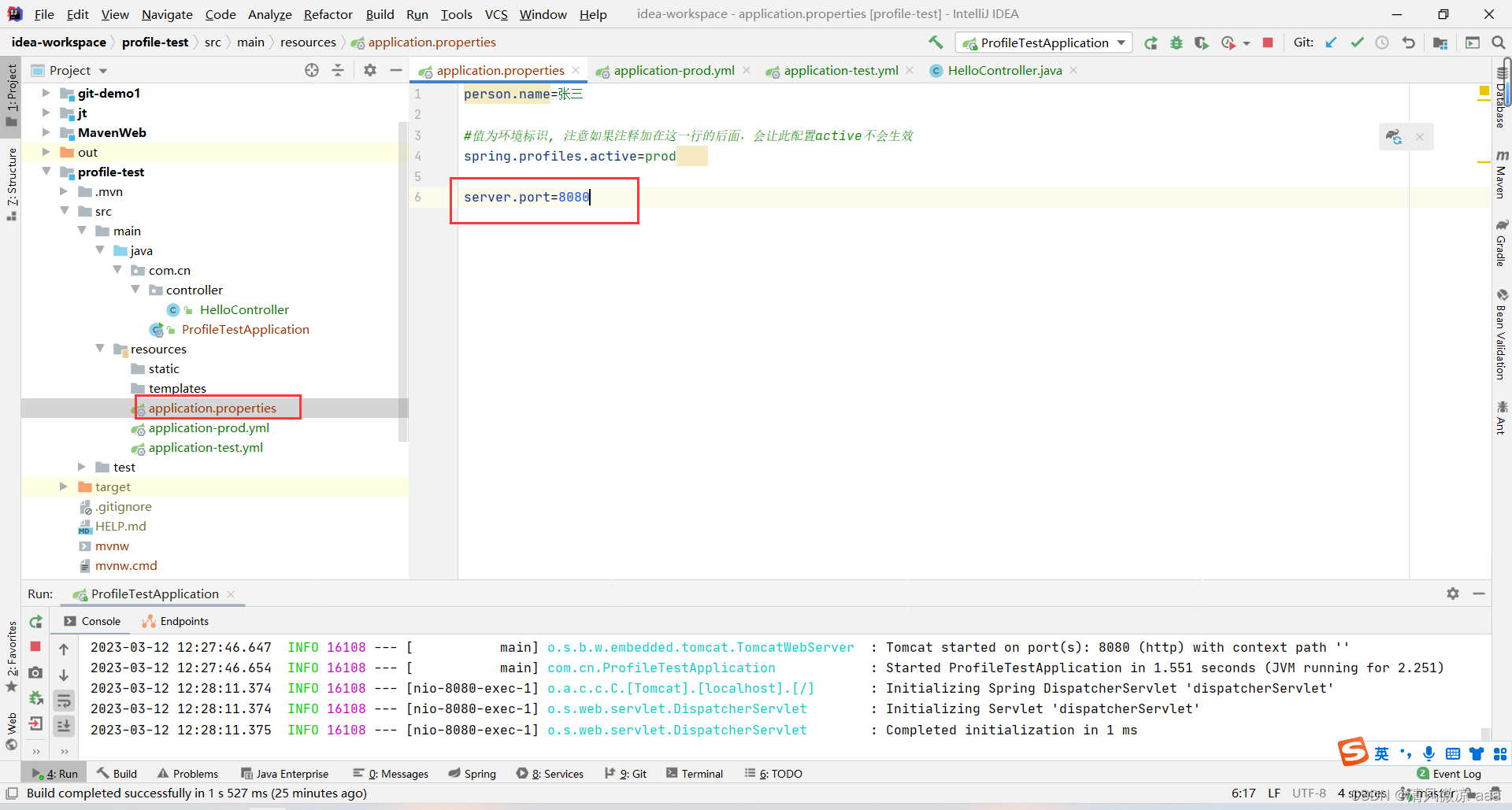Dump threads using camera icon
1512x810 pixels.
click(x=35, y=672)
